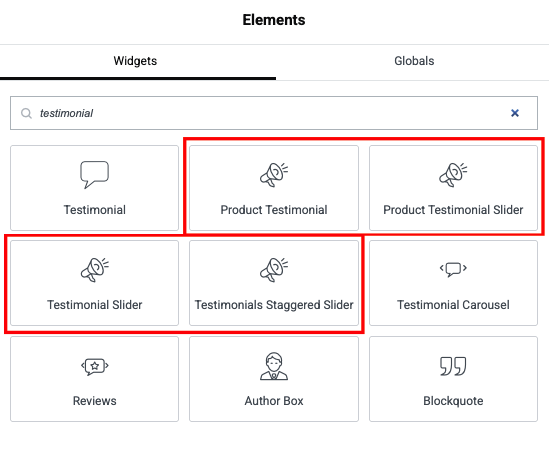Select the Reviews widget label
The height and width of the screenshot is (468, 549).
pos(95,400)
